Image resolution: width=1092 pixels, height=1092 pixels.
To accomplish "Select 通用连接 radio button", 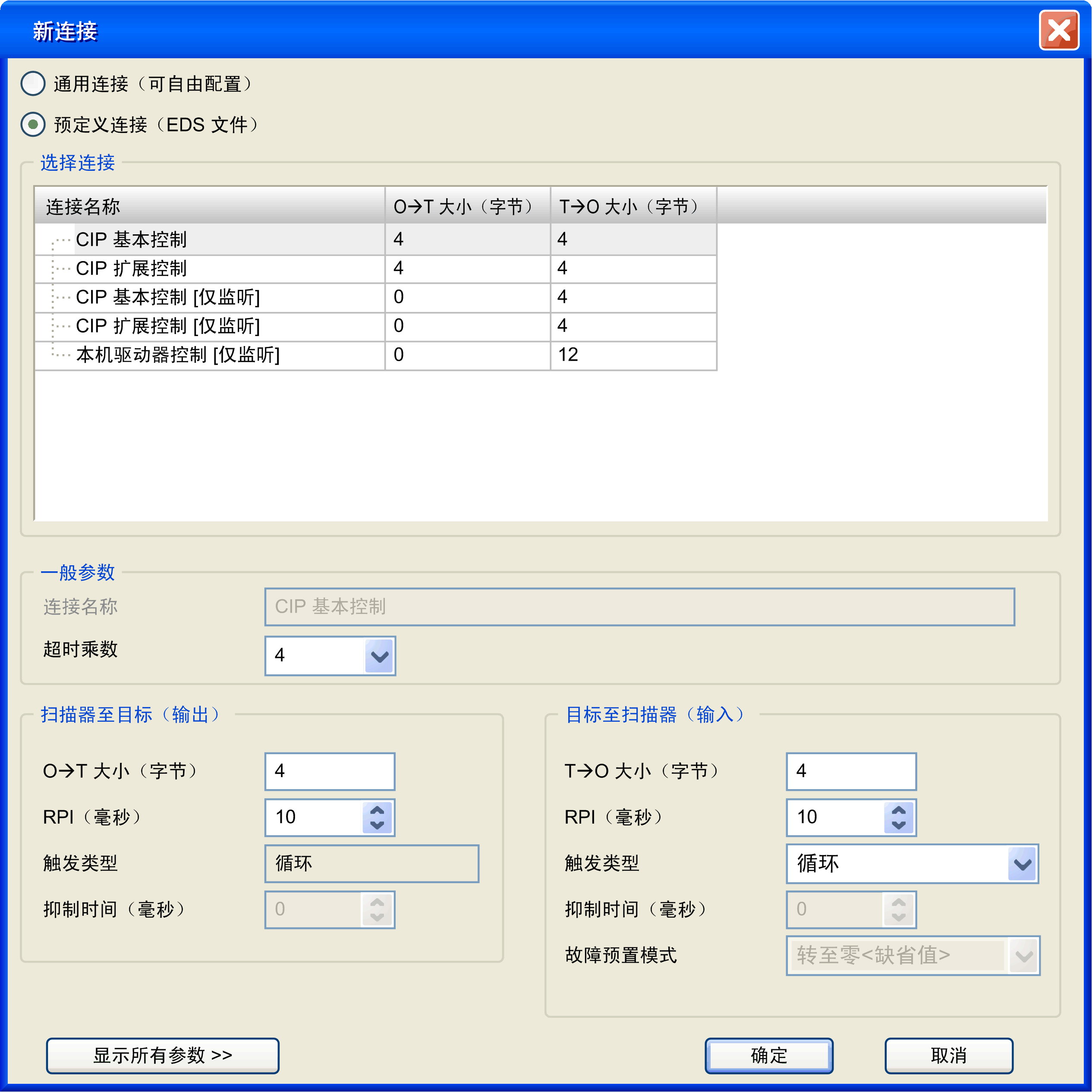I will (x=33, y=84).
